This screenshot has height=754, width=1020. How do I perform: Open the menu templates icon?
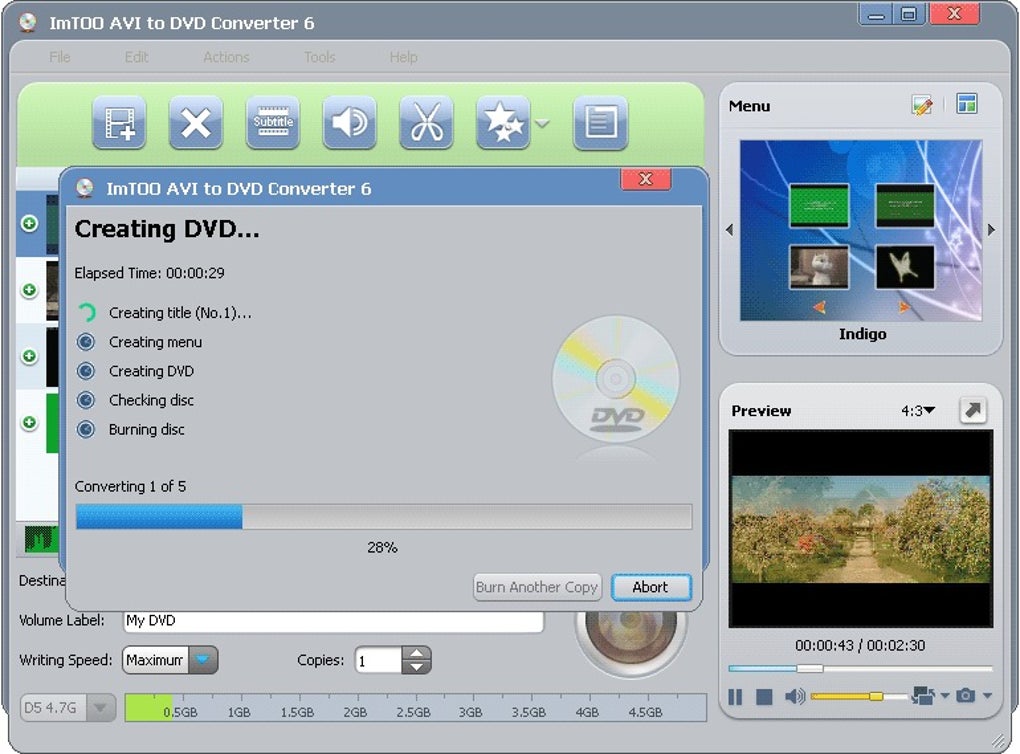tap(967, 103)
